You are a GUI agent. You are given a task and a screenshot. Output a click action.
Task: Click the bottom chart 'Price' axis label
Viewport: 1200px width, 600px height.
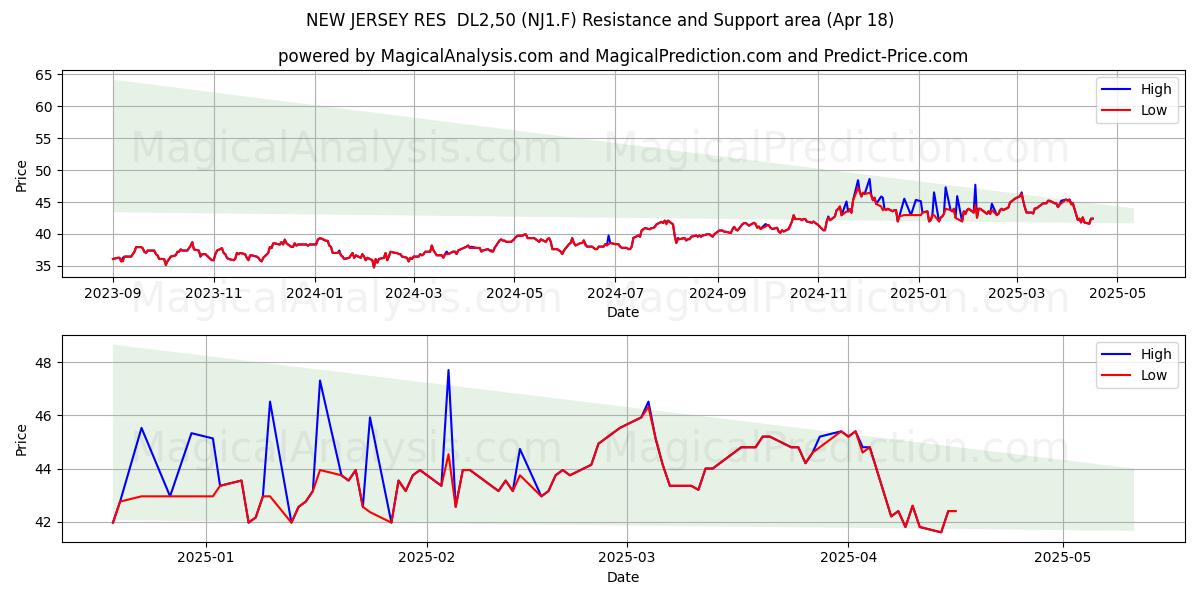coord(22,439)
